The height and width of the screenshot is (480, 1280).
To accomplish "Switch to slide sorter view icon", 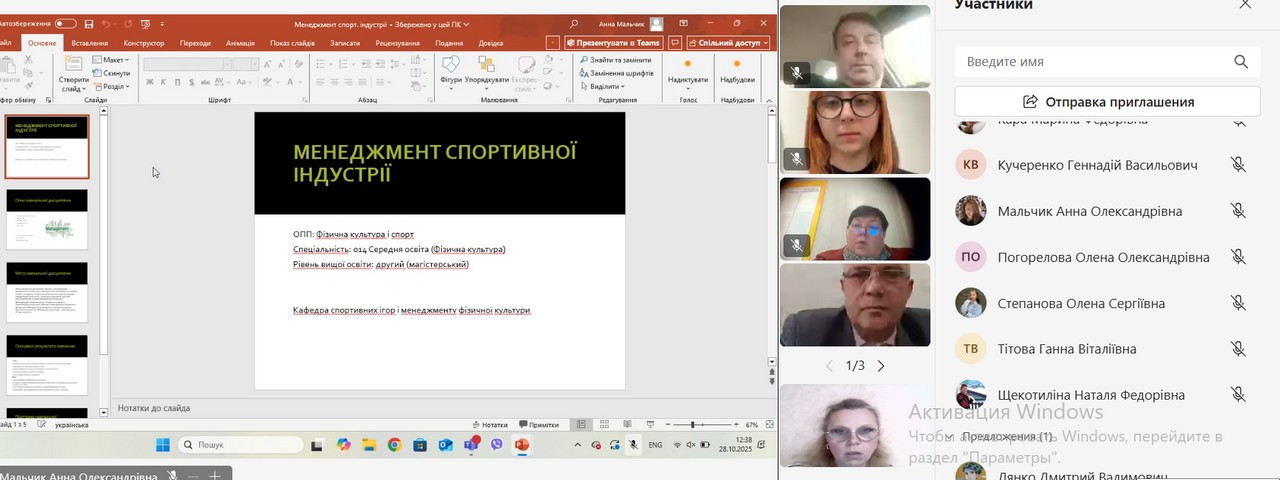I will pyautogui.click(x=604, y=425).
